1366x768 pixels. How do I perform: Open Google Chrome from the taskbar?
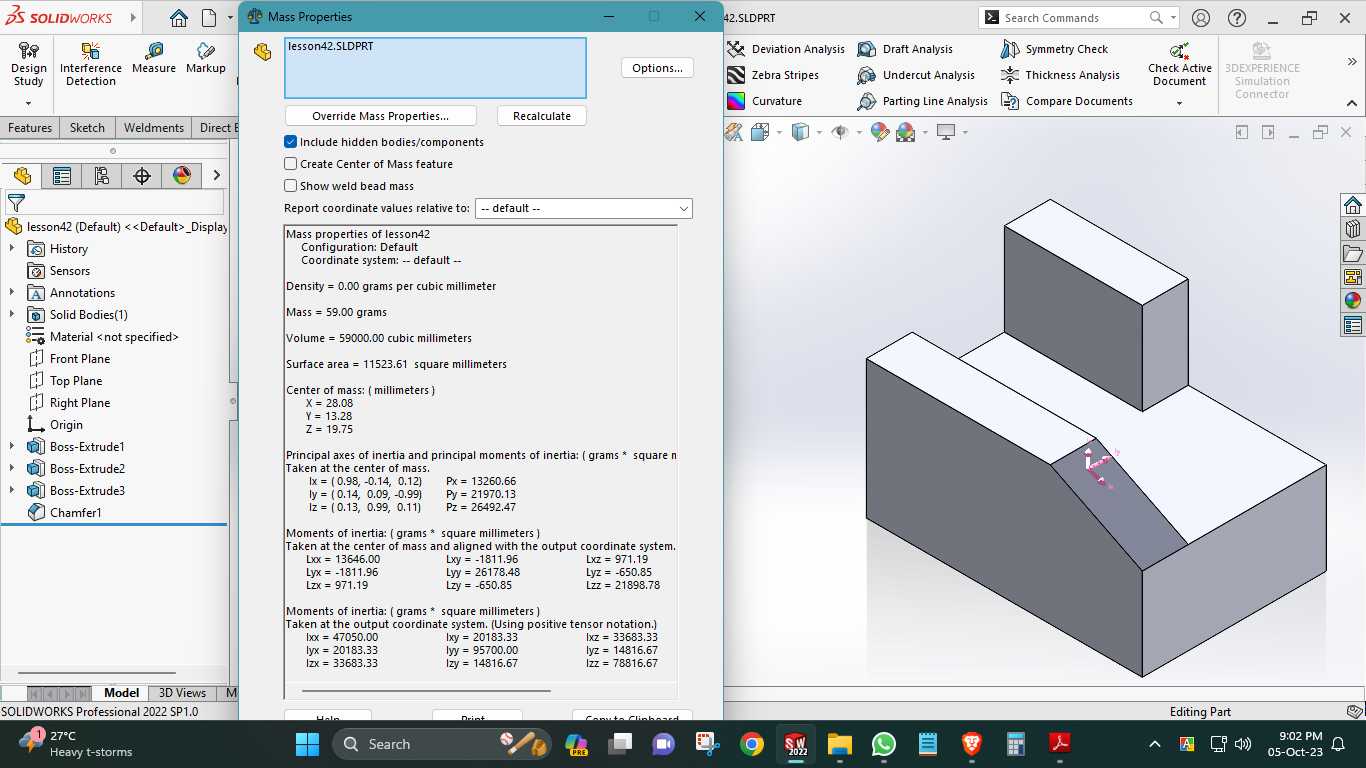click(x=752, y=744)
